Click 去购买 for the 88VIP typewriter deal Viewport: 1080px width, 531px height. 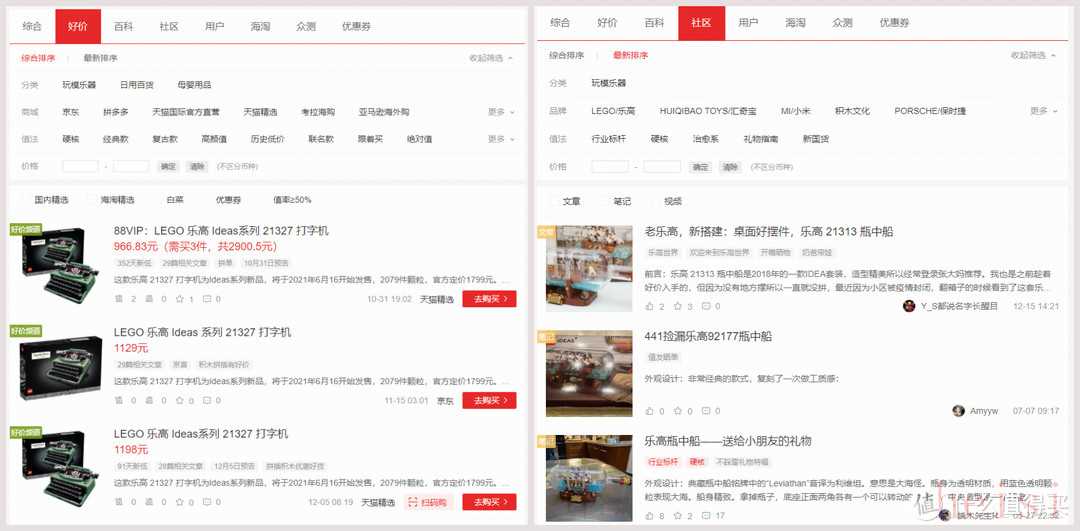click(x=489, y=299)
